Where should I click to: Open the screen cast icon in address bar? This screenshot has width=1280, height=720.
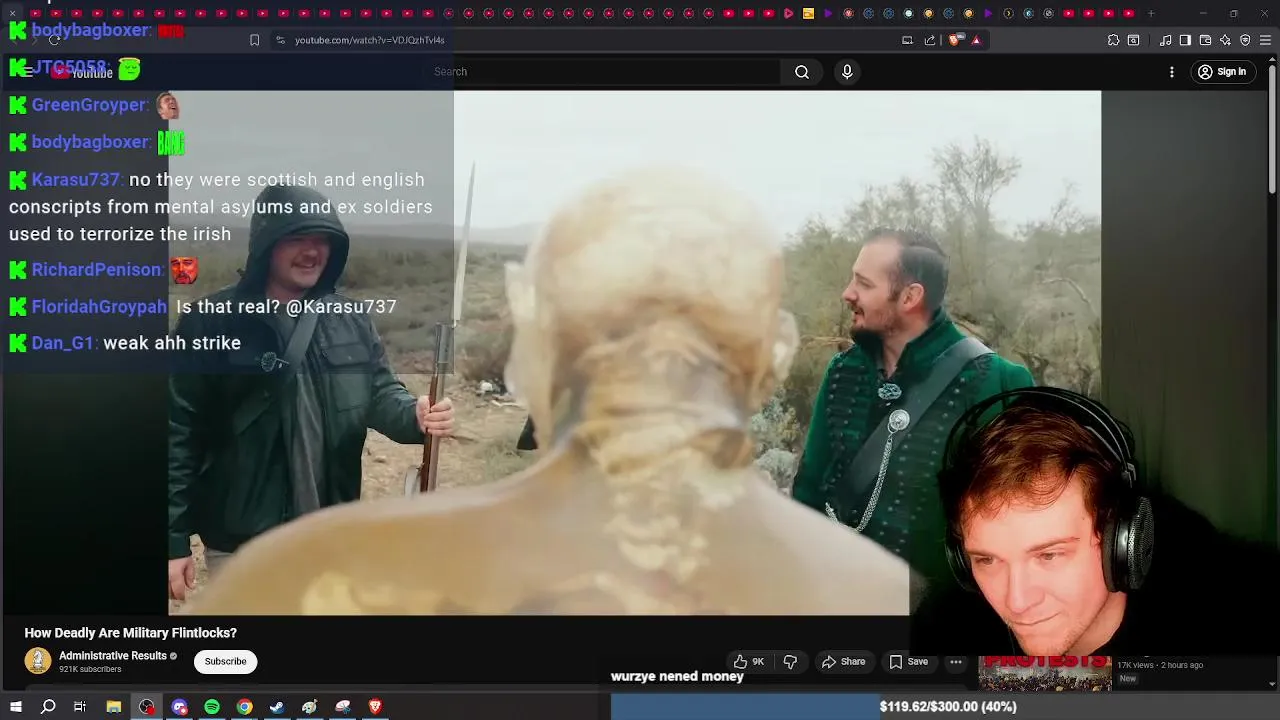(x=907, y=40)
